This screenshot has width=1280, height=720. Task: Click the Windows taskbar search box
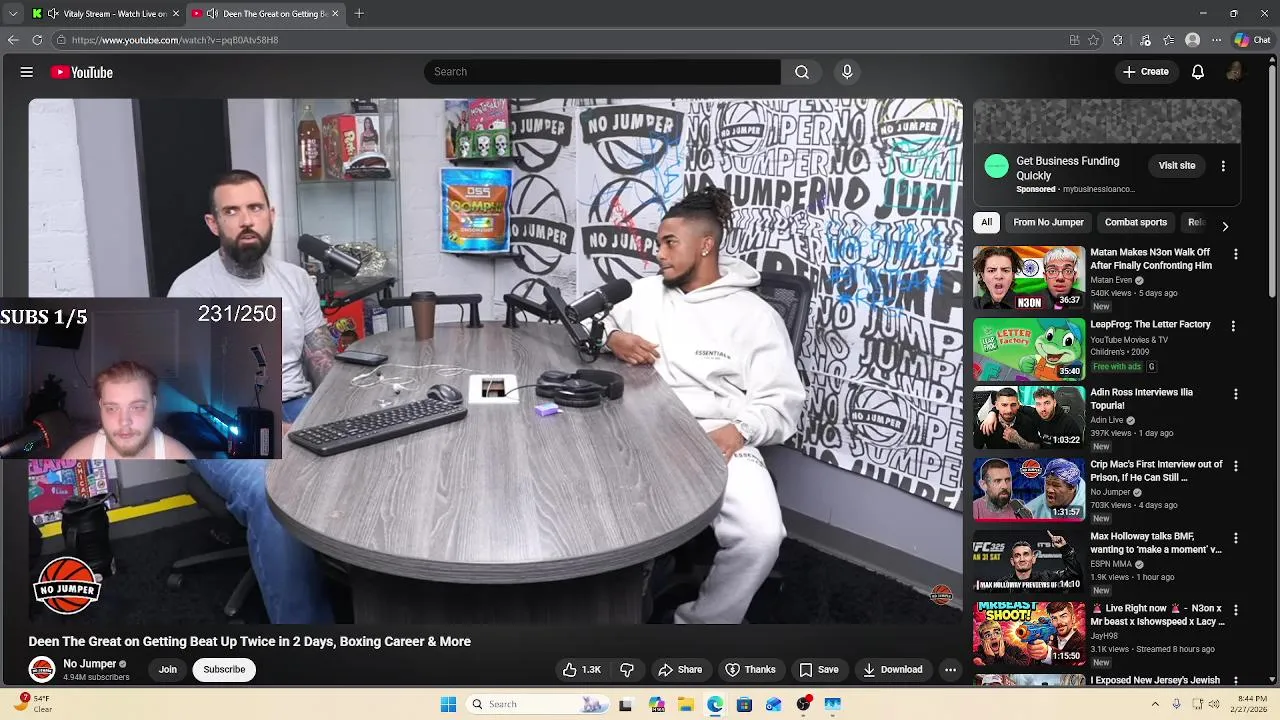(539, 704)
